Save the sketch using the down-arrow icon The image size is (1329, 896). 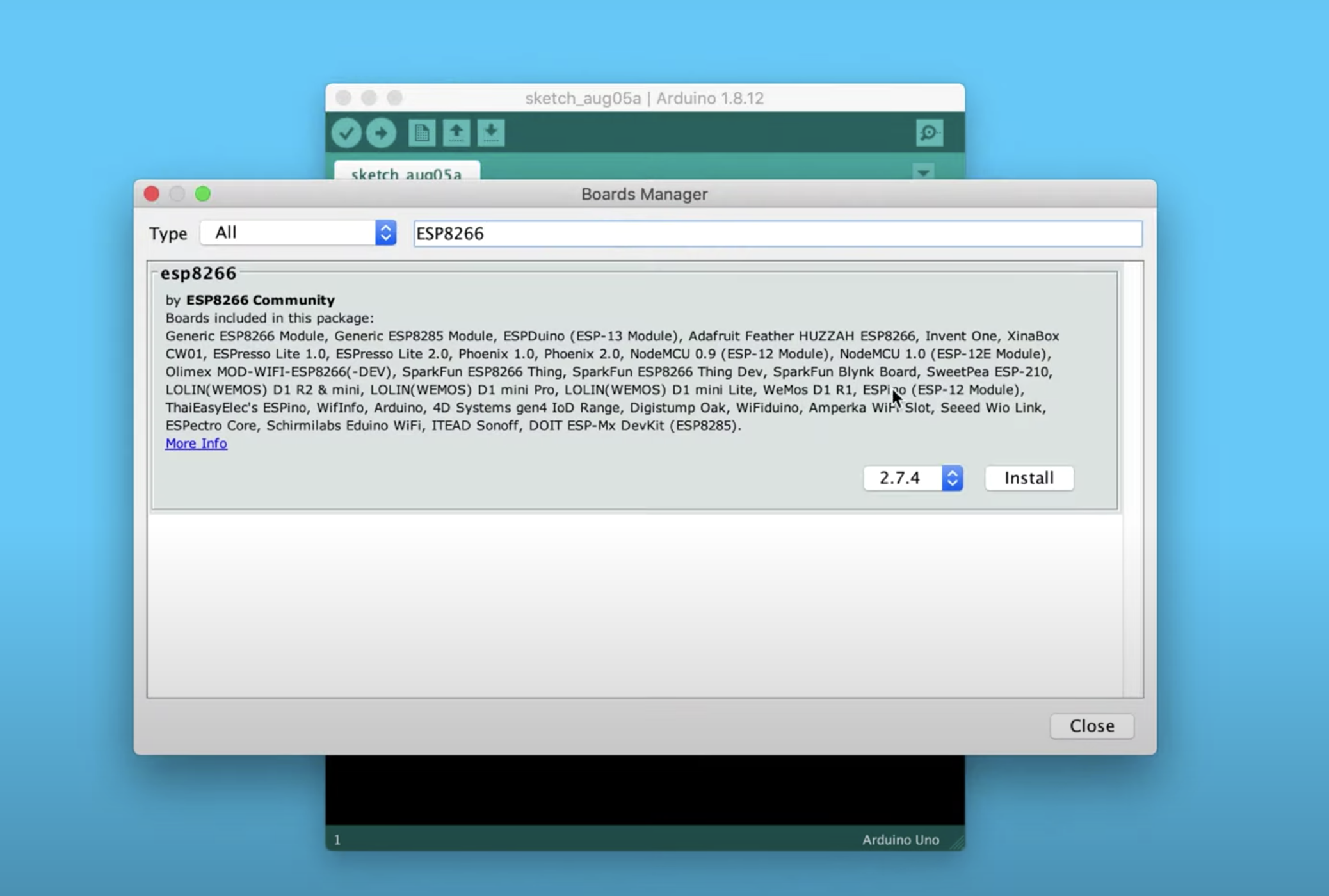pos(491,133)
